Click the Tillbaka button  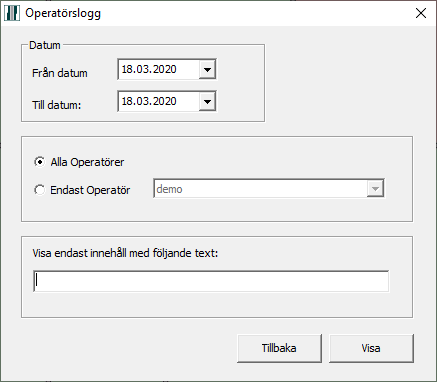point(279,348)
